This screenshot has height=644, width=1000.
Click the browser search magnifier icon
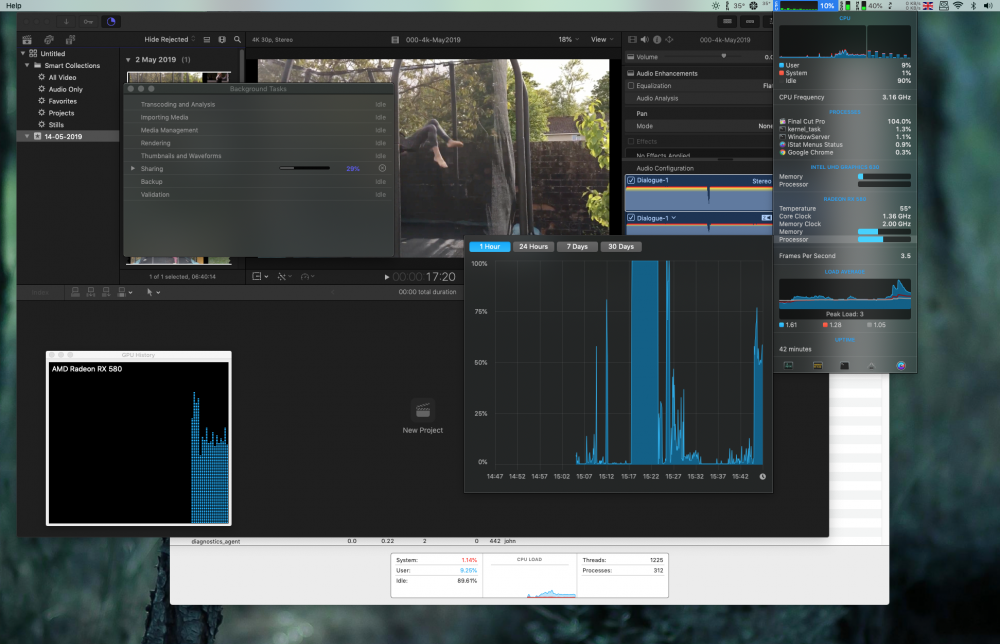(x=237, y=40)
